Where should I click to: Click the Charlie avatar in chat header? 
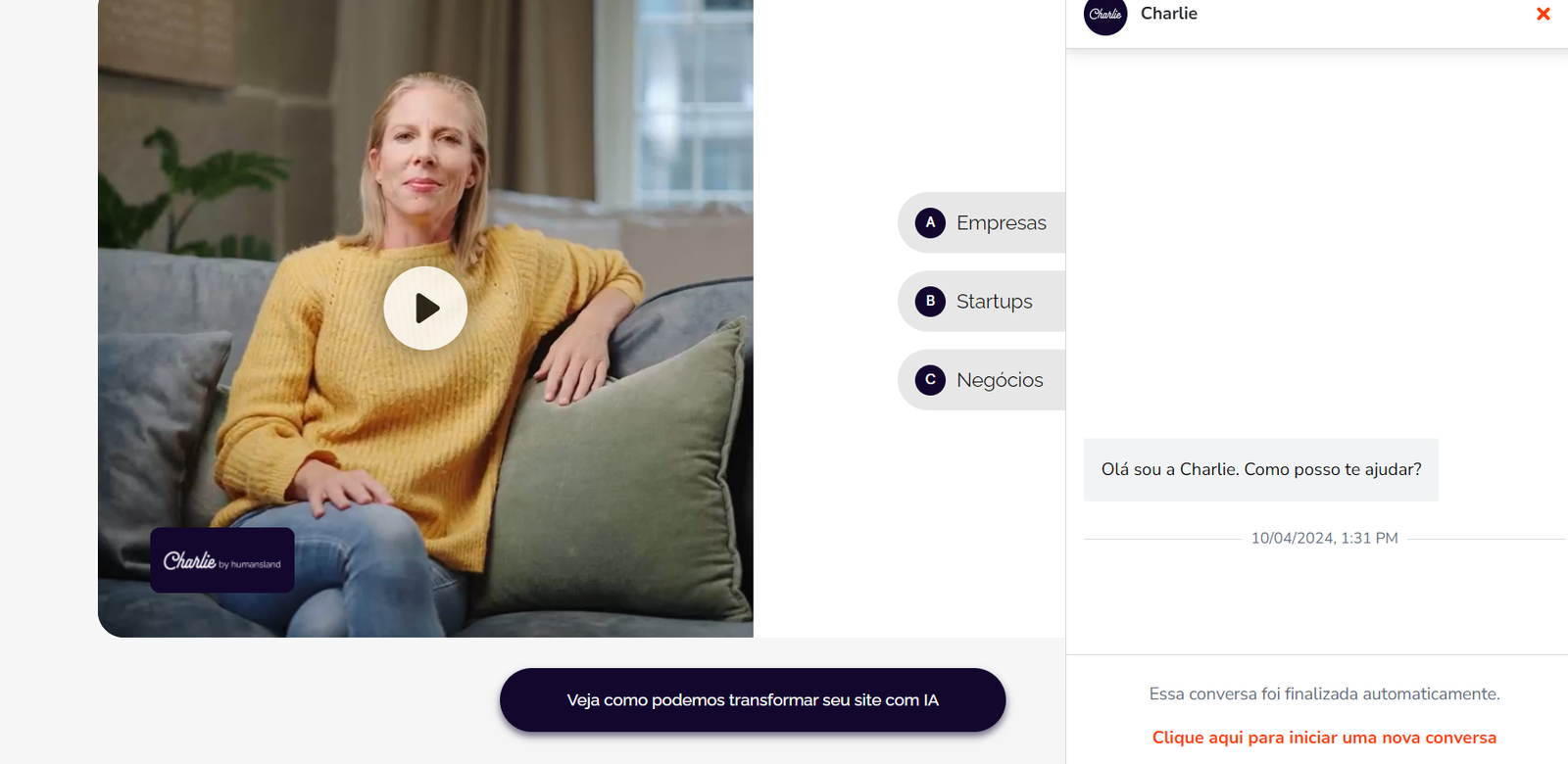1105,14
